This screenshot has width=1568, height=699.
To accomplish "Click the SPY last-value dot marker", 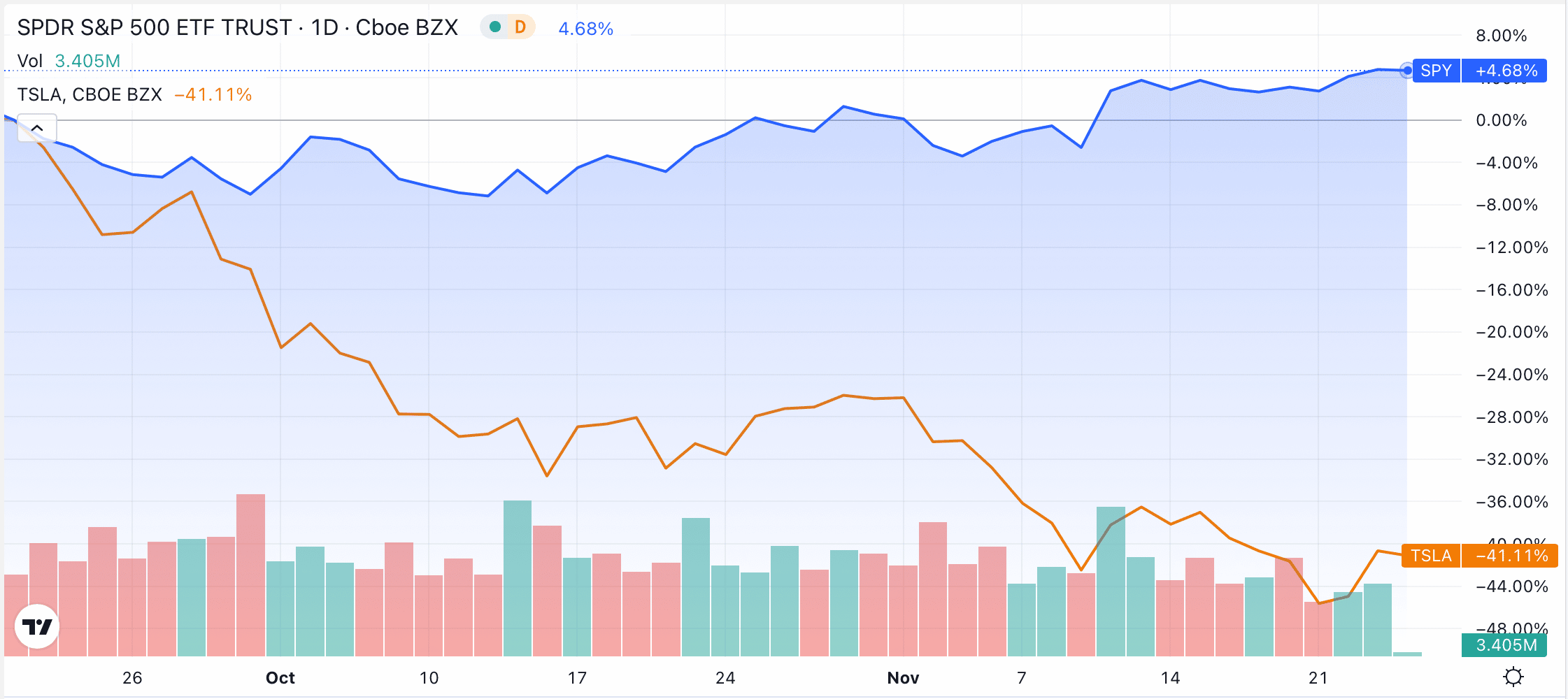I will tap(1406, 70).
